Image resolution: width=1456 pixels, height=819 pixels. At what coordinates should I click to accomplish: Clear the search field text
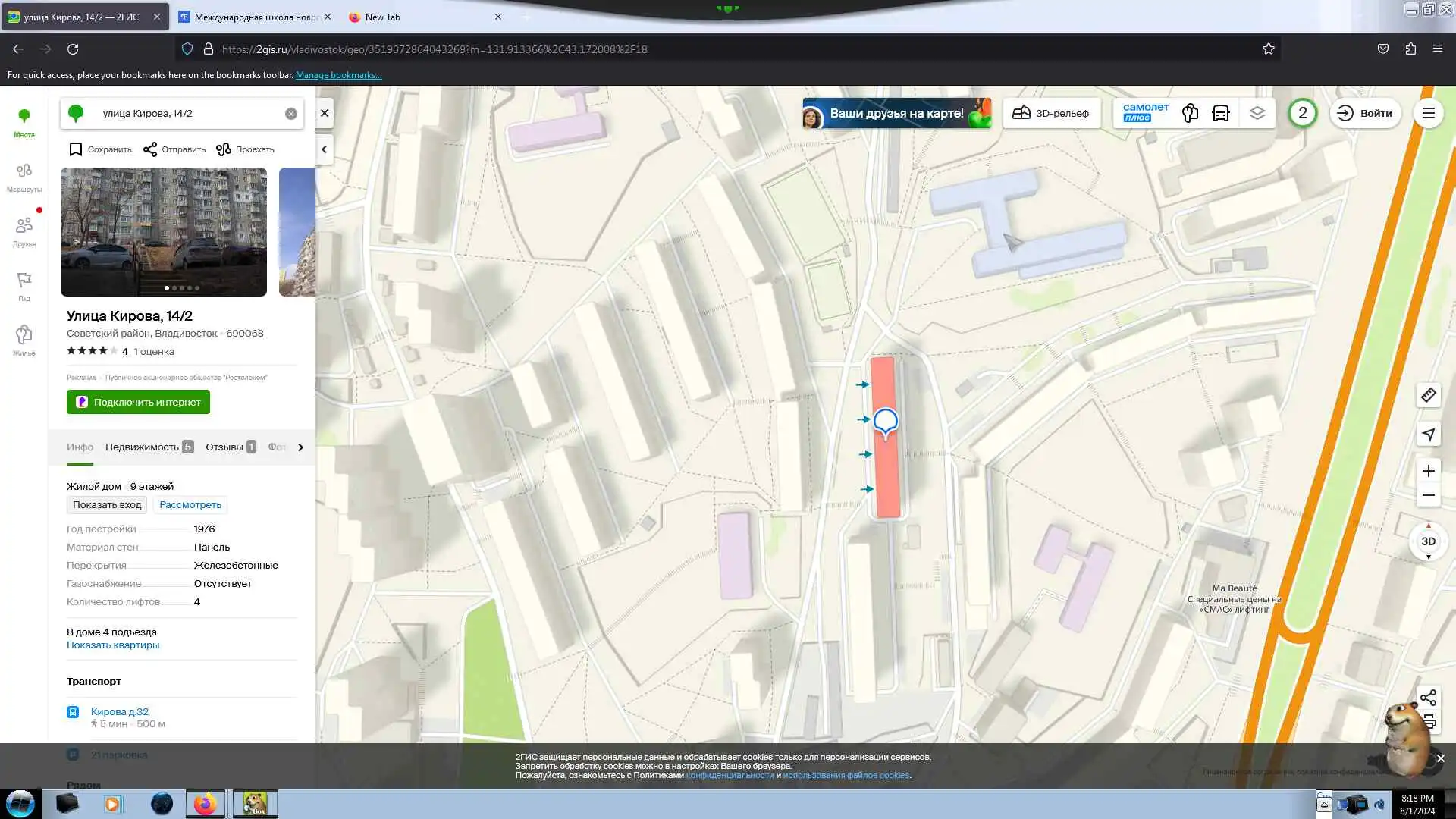291,114
